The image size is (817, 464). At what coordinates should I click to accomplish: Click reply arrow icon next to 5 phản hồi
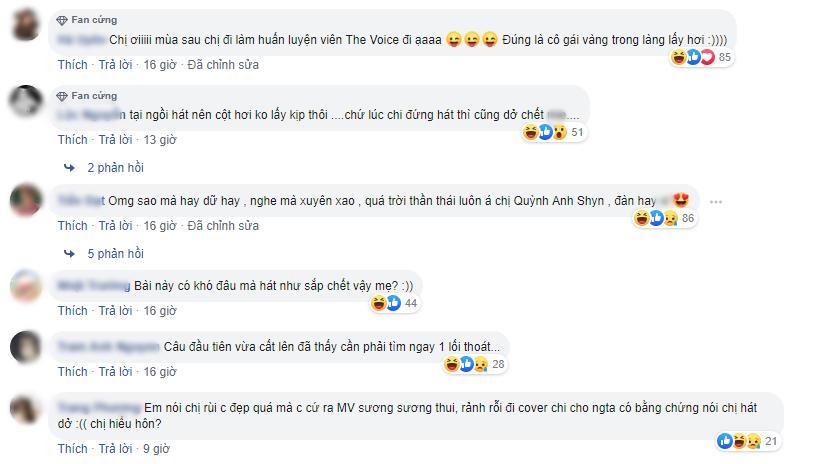[x=69, y=254]
